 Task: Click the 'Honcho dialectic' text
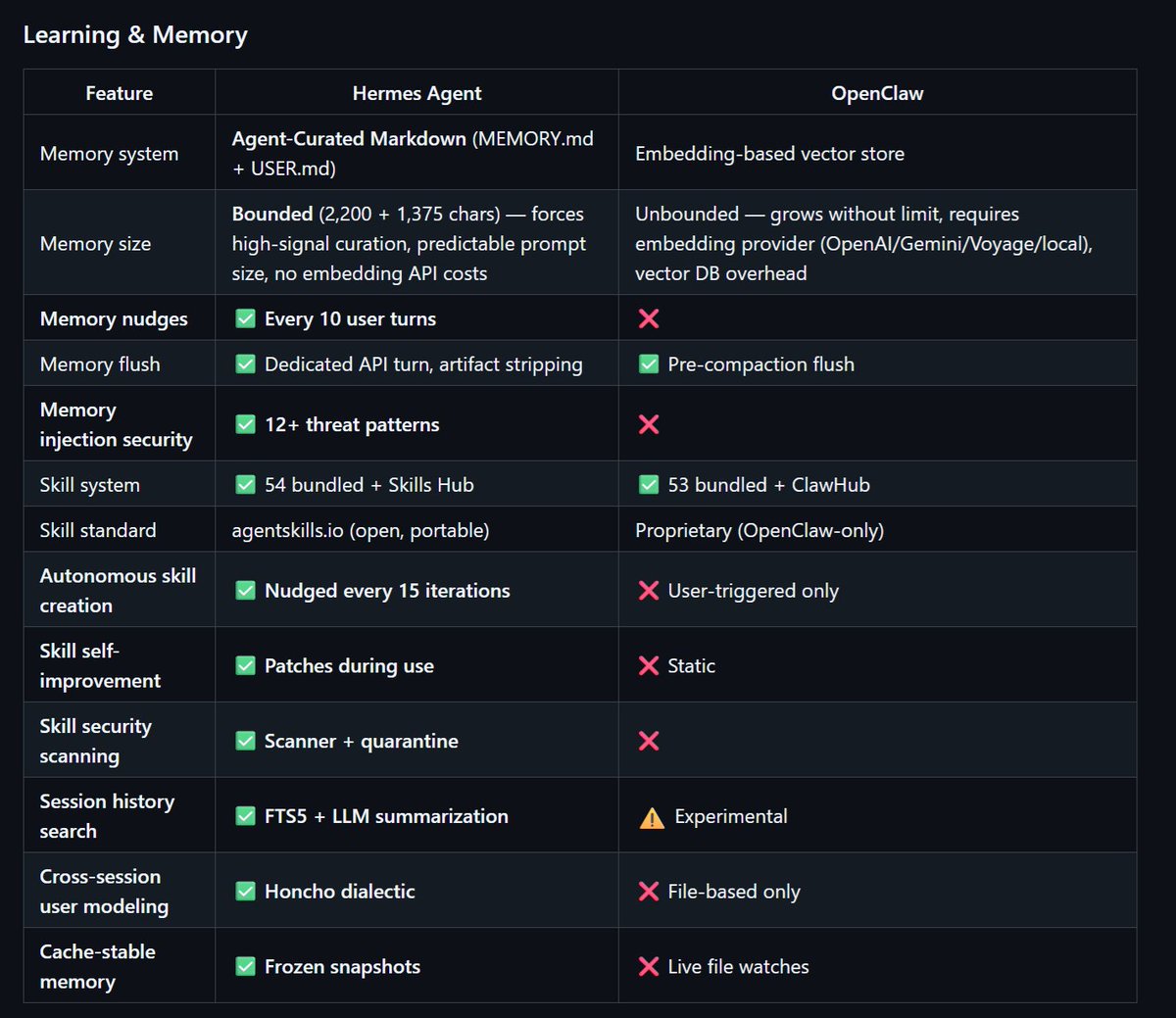[x=339, y=892]
